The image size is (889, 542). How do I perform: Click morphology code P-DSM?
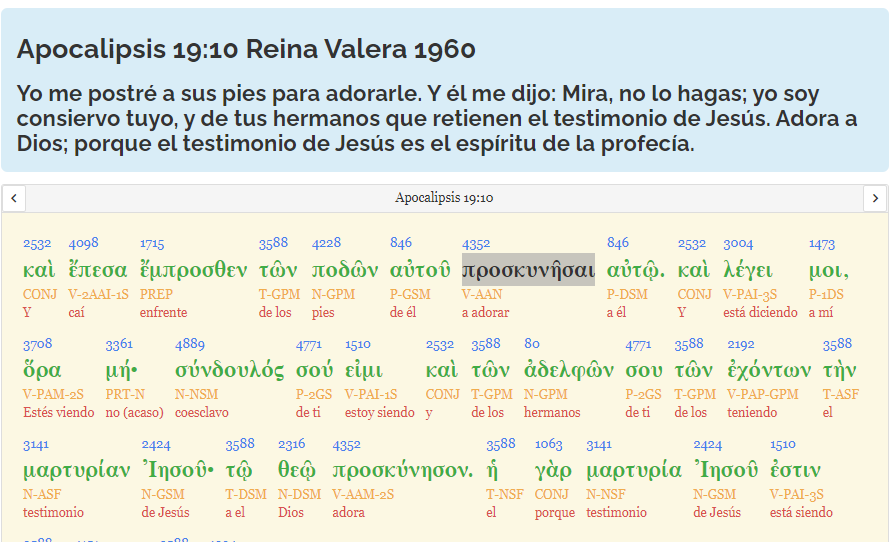coord(627,294)
